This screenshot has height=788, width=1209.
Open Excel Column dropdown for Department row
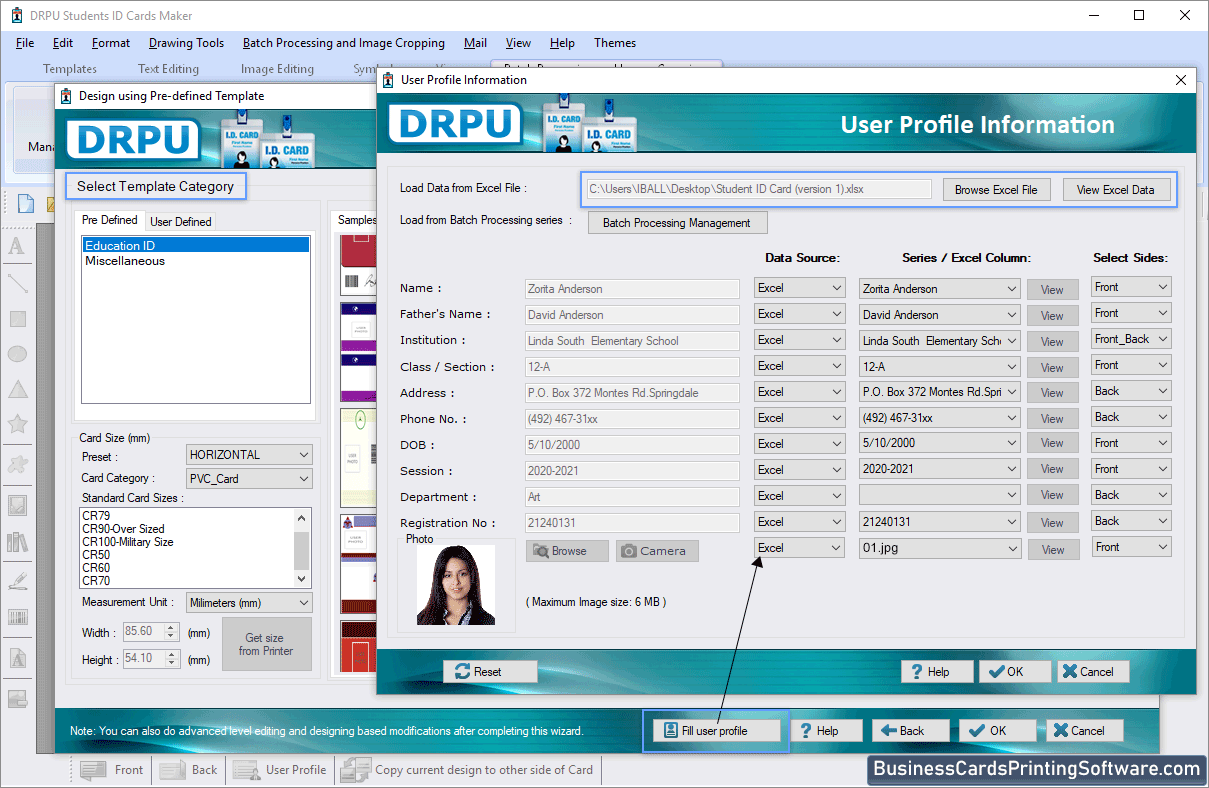[939, 496]
